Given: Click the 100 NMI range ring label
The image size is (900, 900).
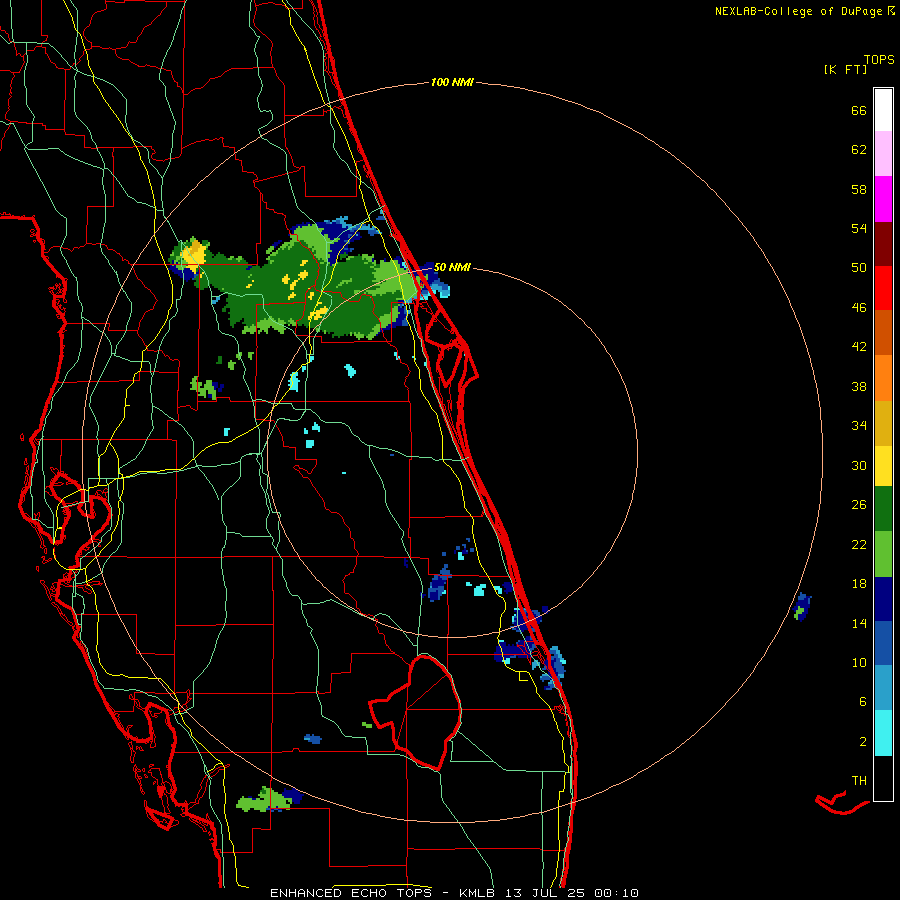Looking at the screenshot, I should click(452, 82).
